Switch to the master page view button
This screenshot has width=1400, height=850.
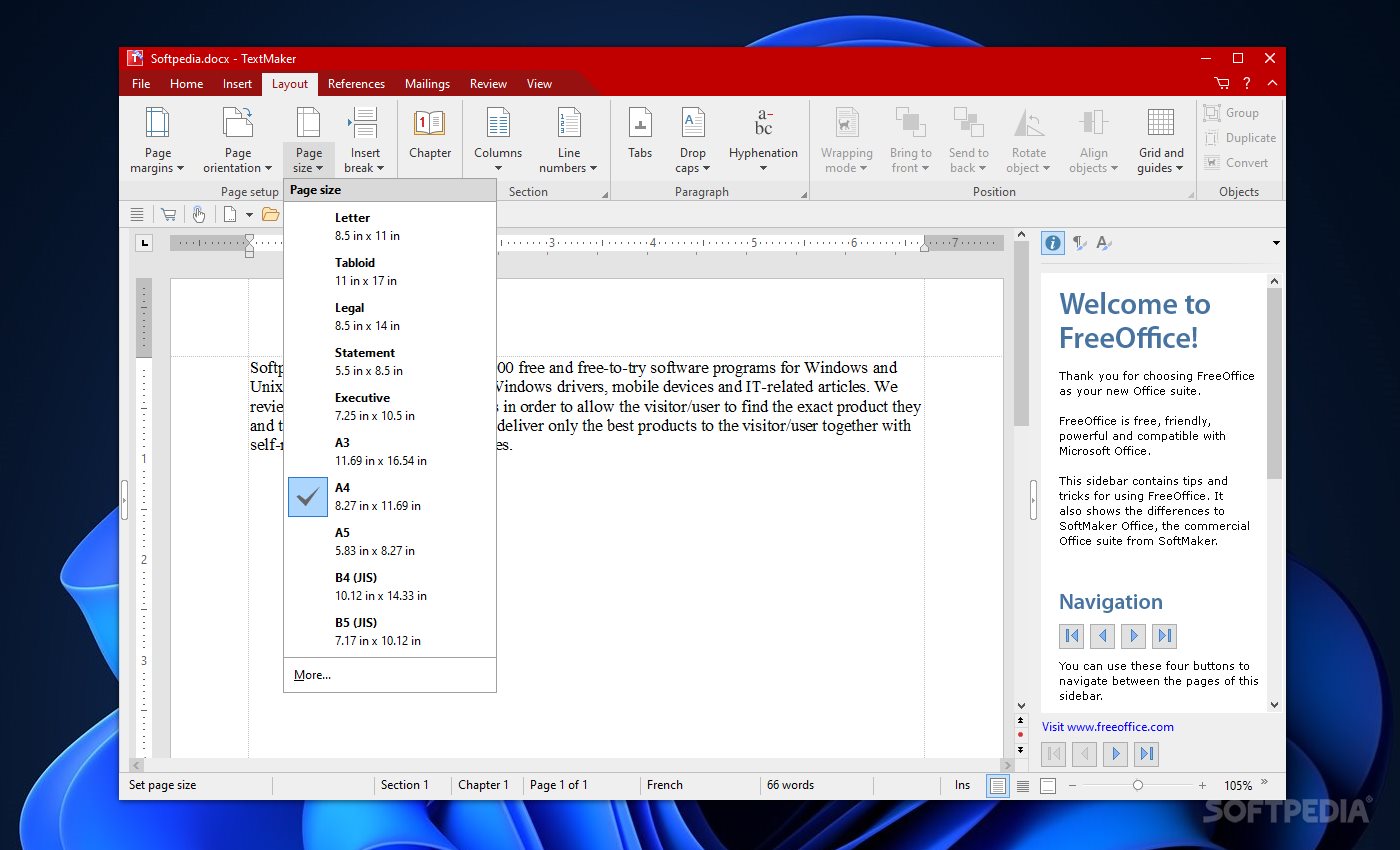(x=1047, y=786)
